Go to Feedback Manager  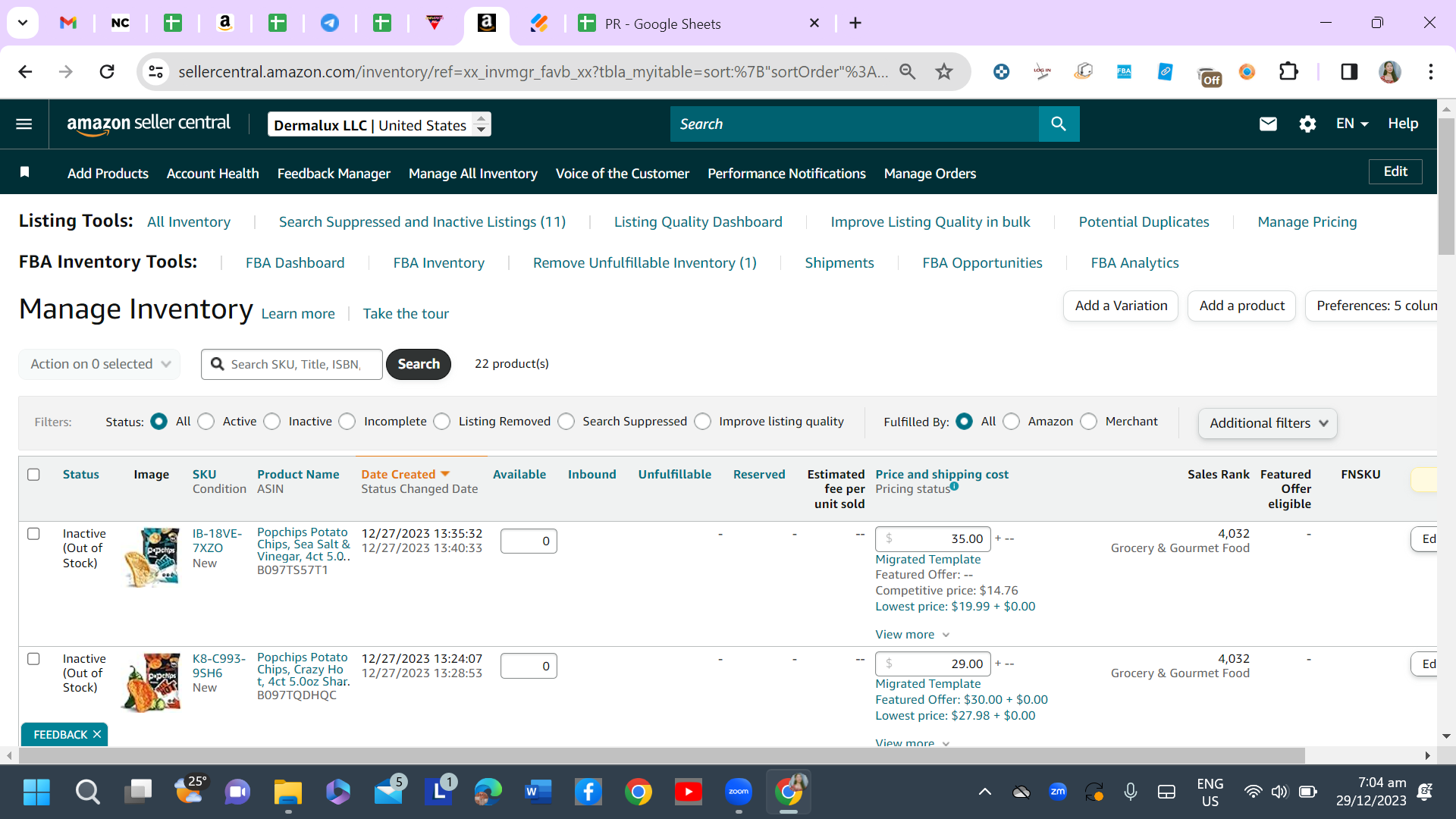334,174
